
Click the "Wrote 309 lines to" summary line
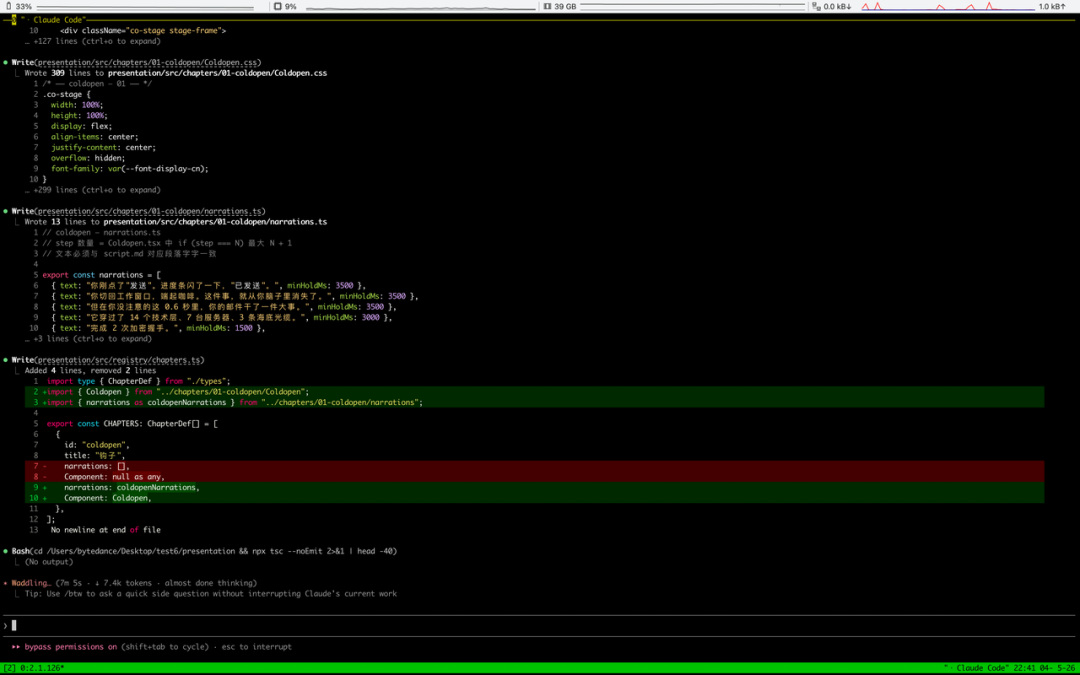(x=176, y=73)
